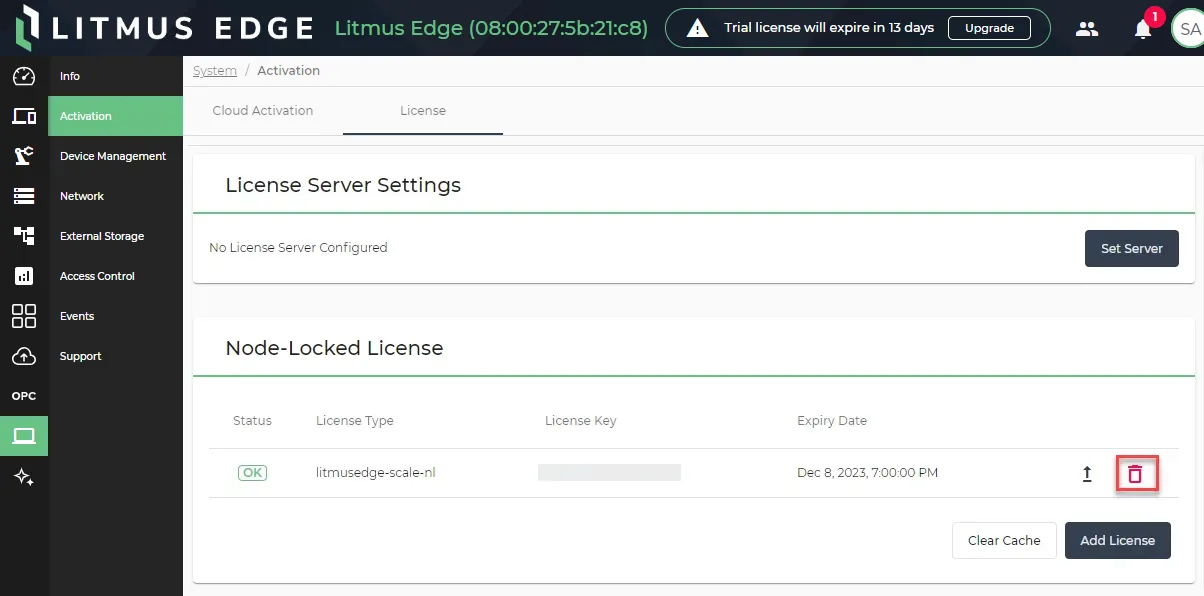The image size is (1204, 596).
Task: Open the Applications four-squares grid icon
Action: (24, 316)
